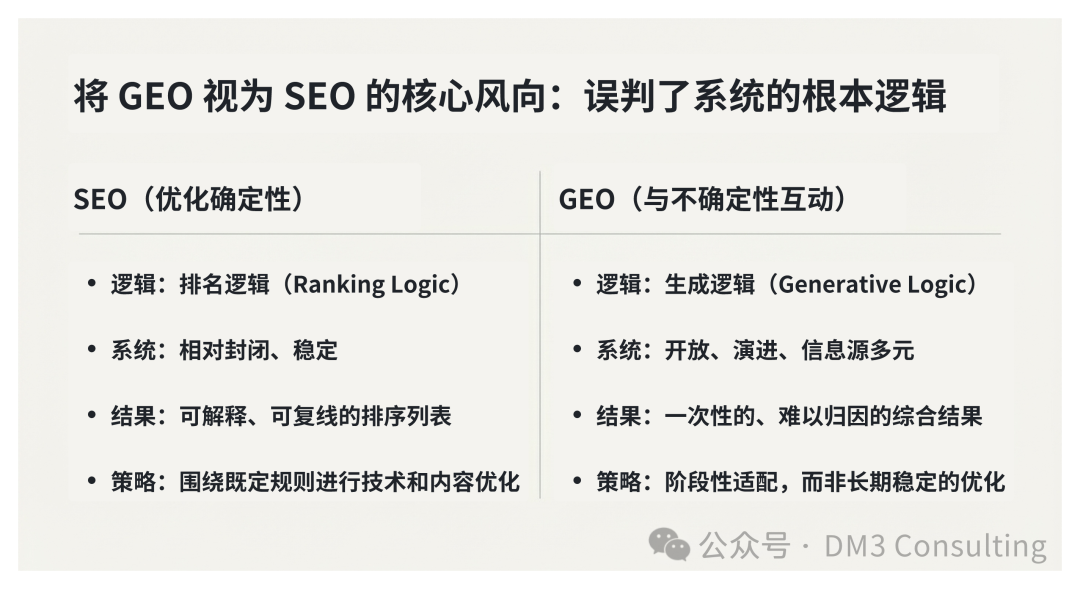Select the 系统：开放、演进、信息源多元 line
The image size is (1080, 589).
click(755, 350)
